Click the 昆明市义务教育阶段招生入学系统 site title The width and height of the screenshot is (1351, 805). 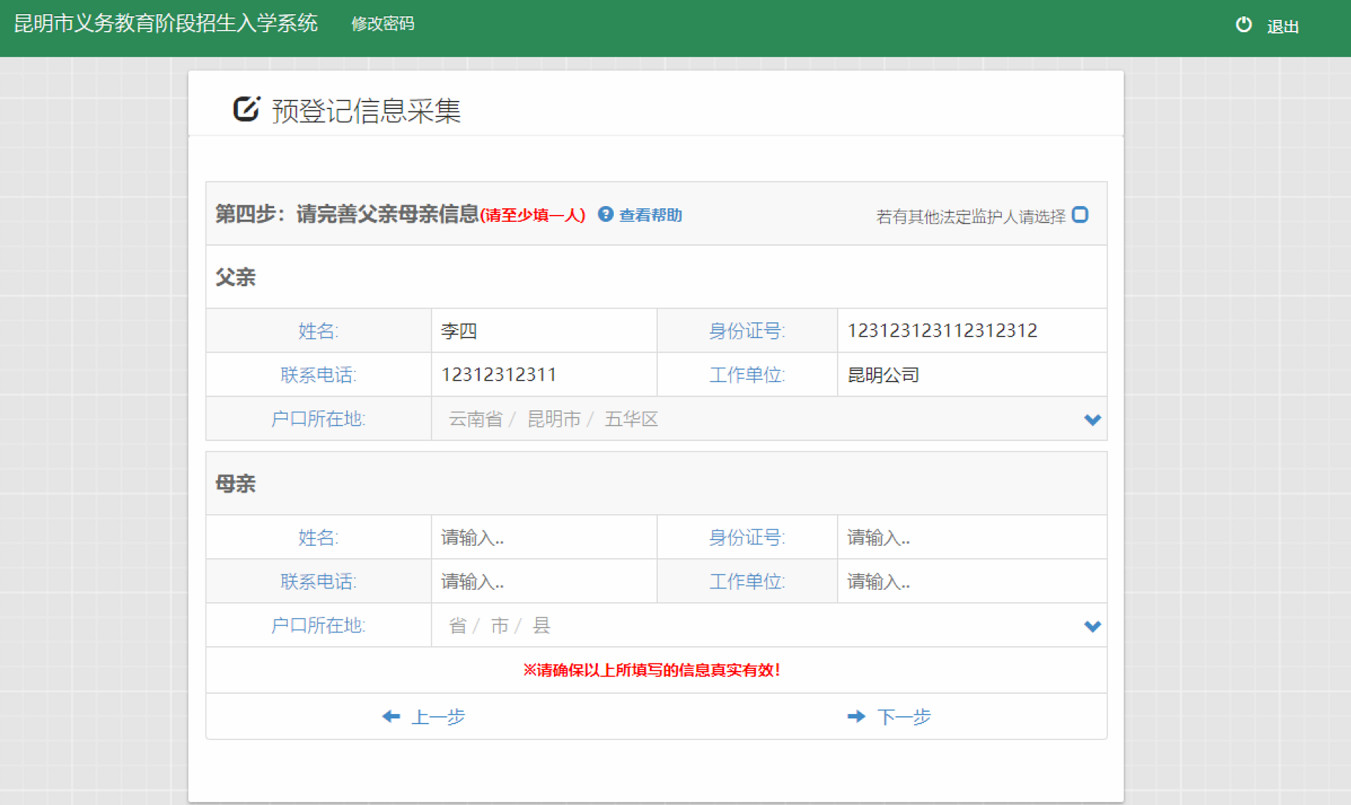166,22
